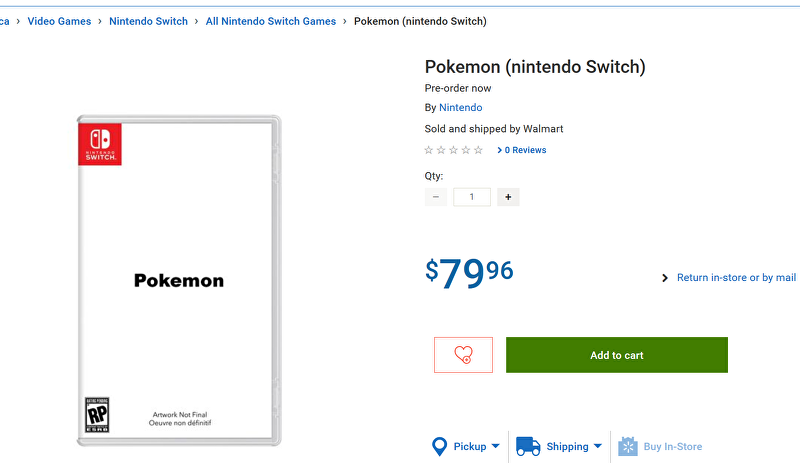
Task: Click the Buy In-Store icon
Action: 628,446
